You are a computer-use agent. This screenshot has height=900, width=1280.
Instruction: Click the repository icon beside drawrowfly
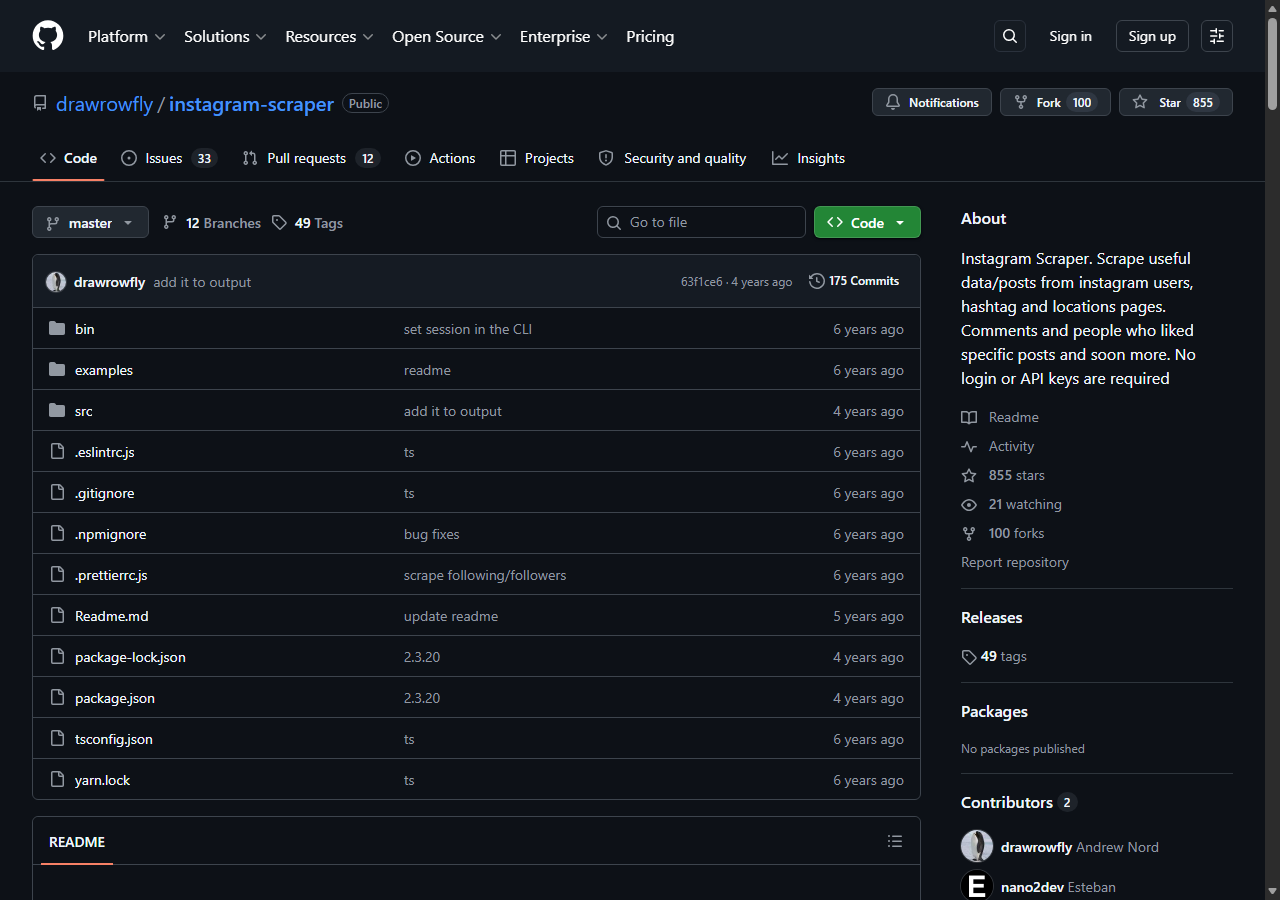(x=40, y=103)
